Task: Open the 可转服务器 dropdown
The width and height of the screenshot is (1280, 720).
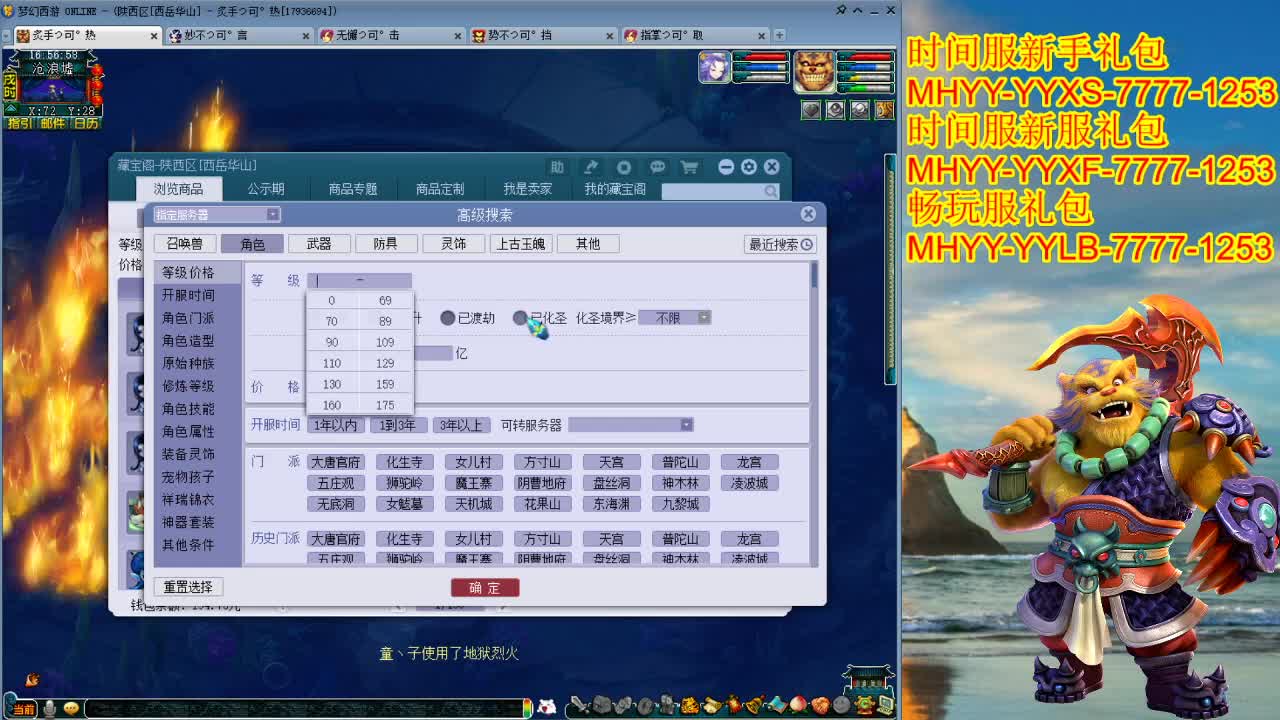Action: coord(631,425)
